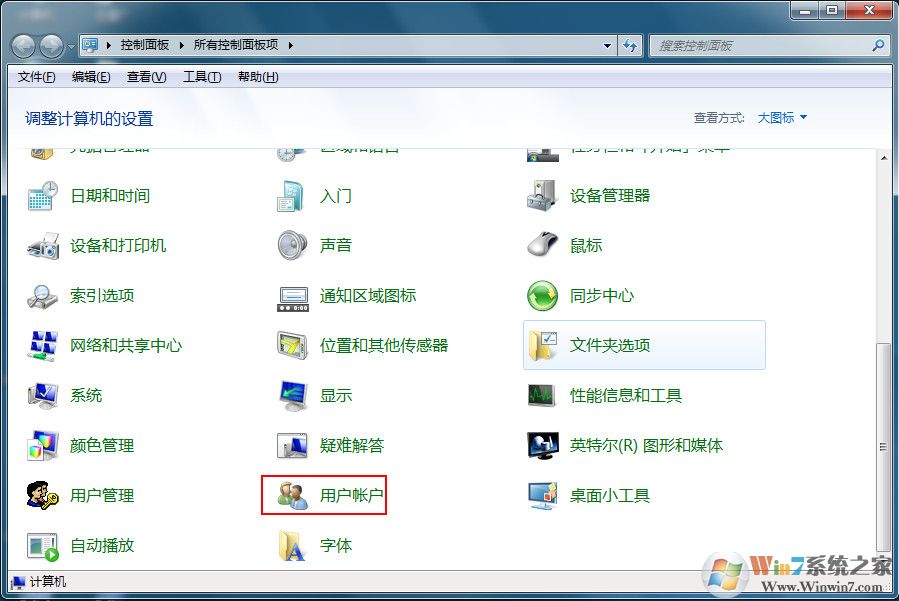
Task: Click the 疑难解答 troubleshooting link
Action: coord(351,446)
